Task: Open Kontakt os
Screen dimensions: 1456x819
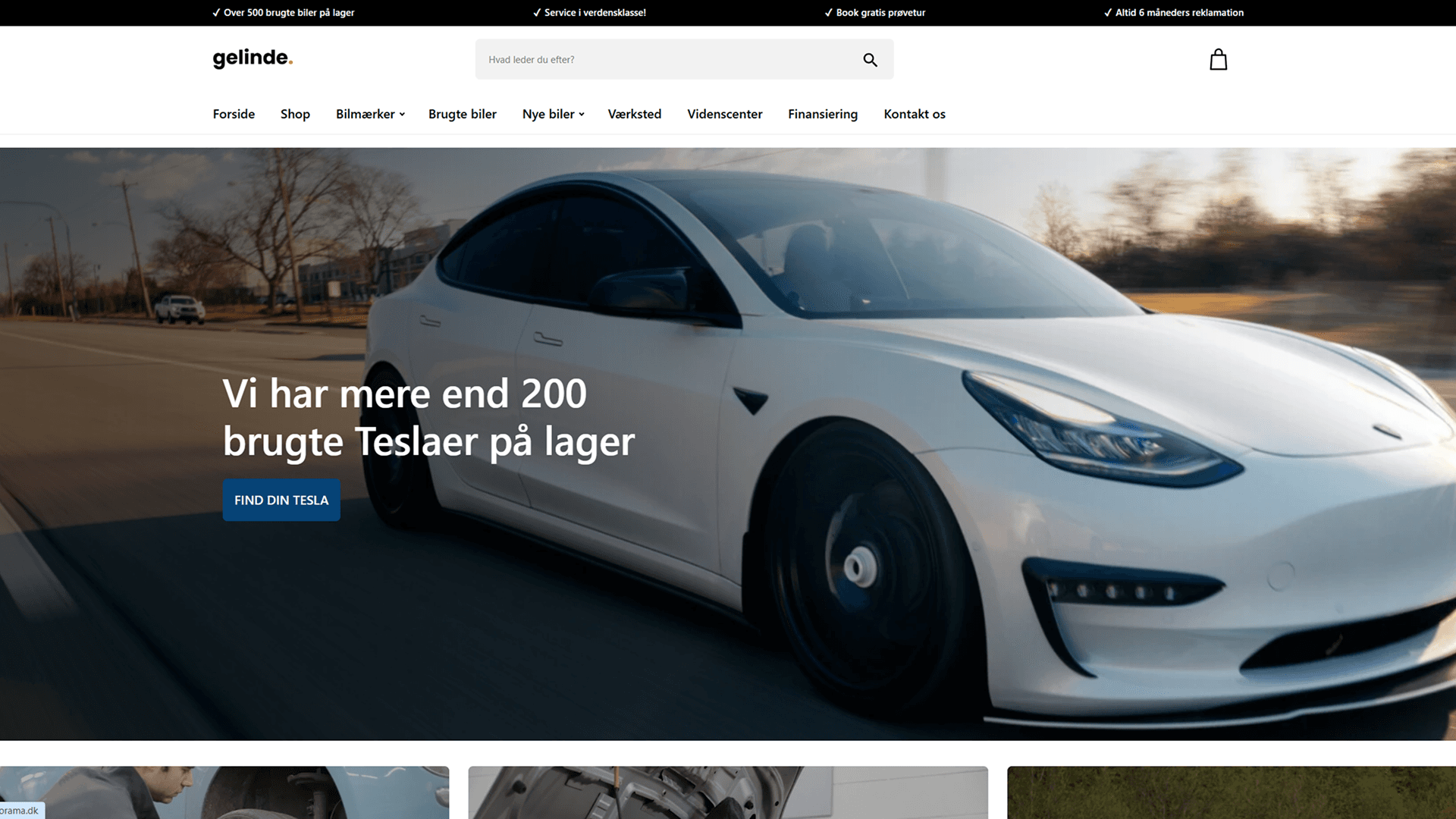Action: coord(915,114)
